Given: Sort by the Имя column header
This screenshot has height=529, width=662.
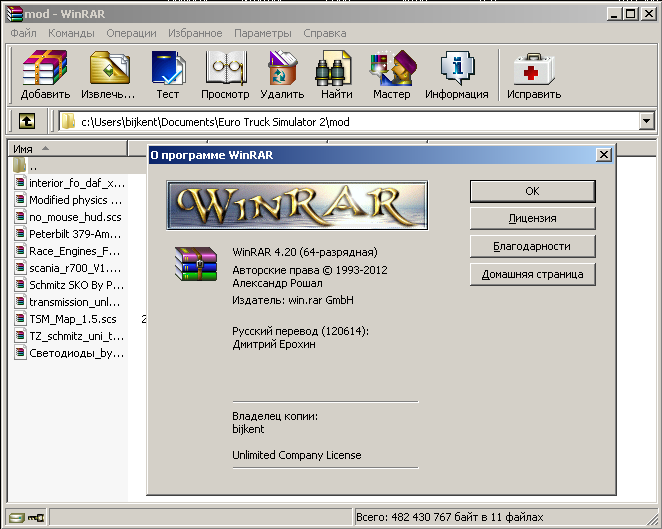Looking at the screenshot, I should 68,149.
